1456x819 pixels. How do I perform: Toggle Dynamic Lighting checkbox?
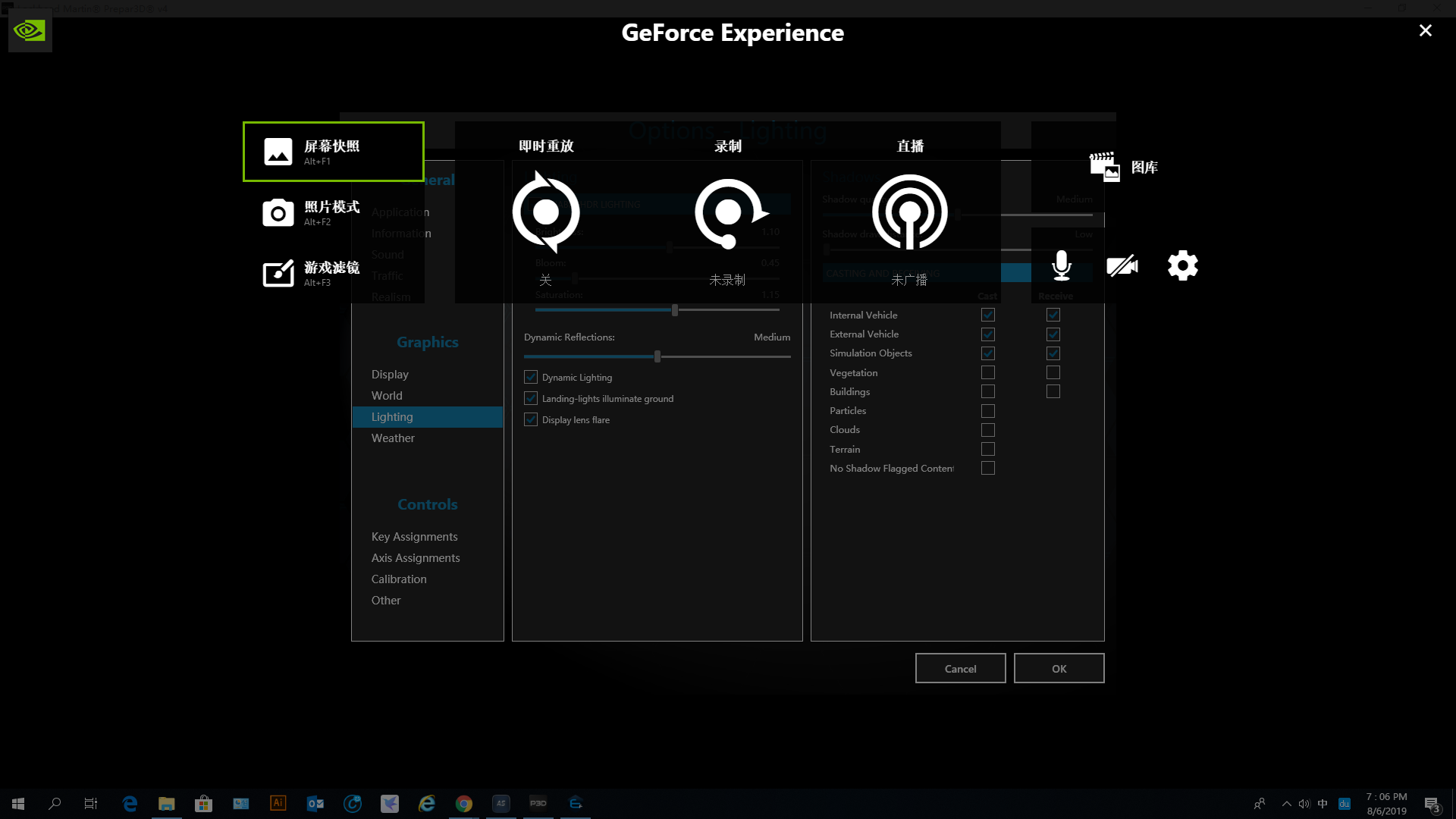tap(531, 377)
